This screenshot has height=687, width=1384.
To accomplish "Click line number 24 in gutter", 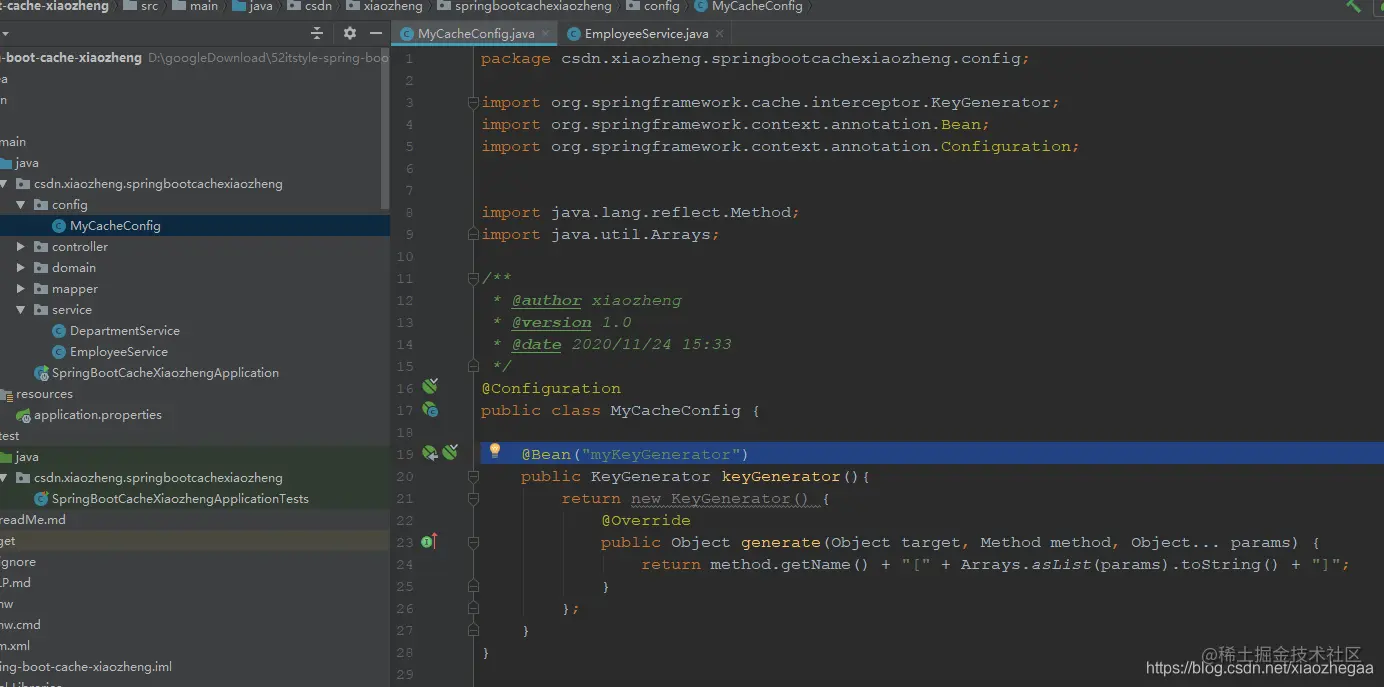I will pos(404,564).
